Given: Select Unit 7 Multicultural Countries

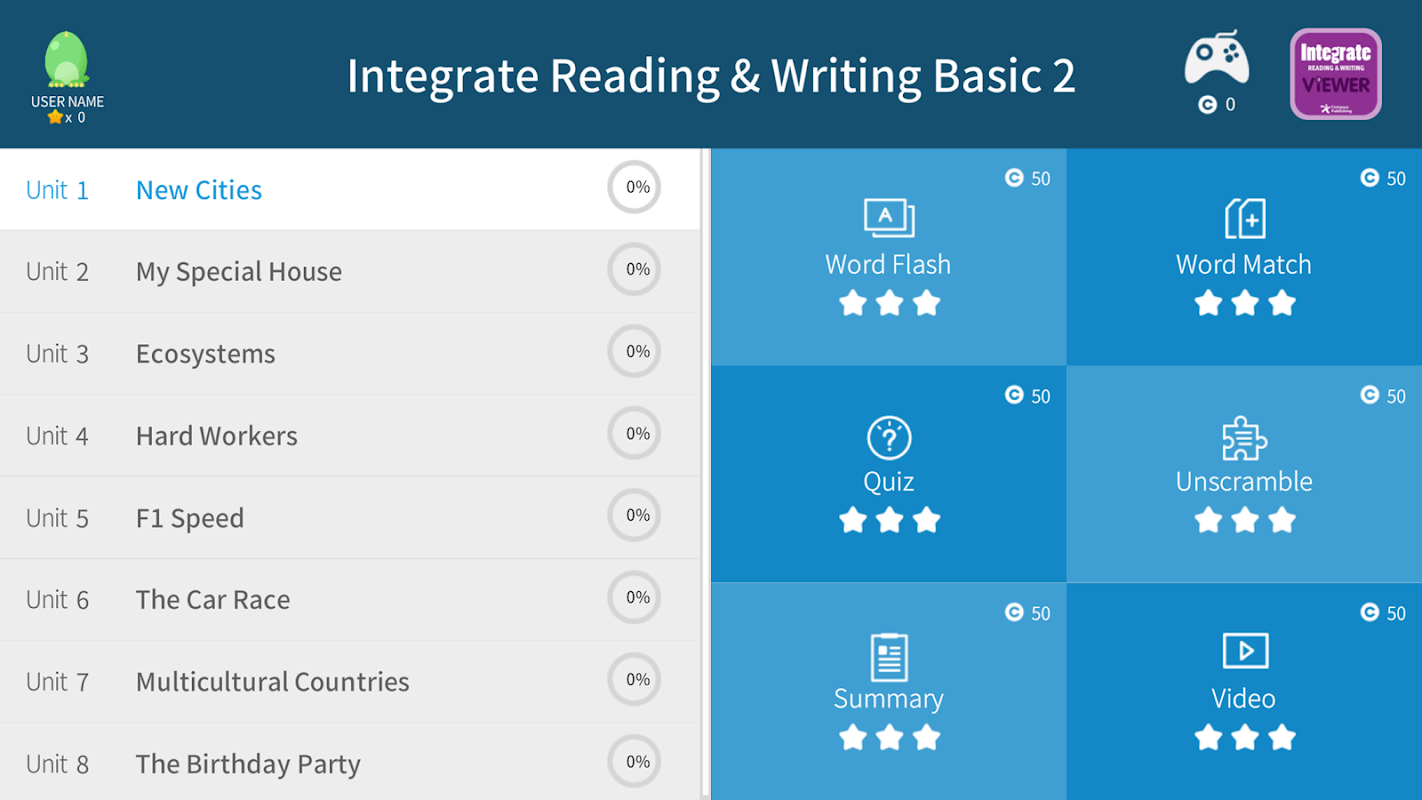Looking at the screenshot, I should (x=272, y=682).
